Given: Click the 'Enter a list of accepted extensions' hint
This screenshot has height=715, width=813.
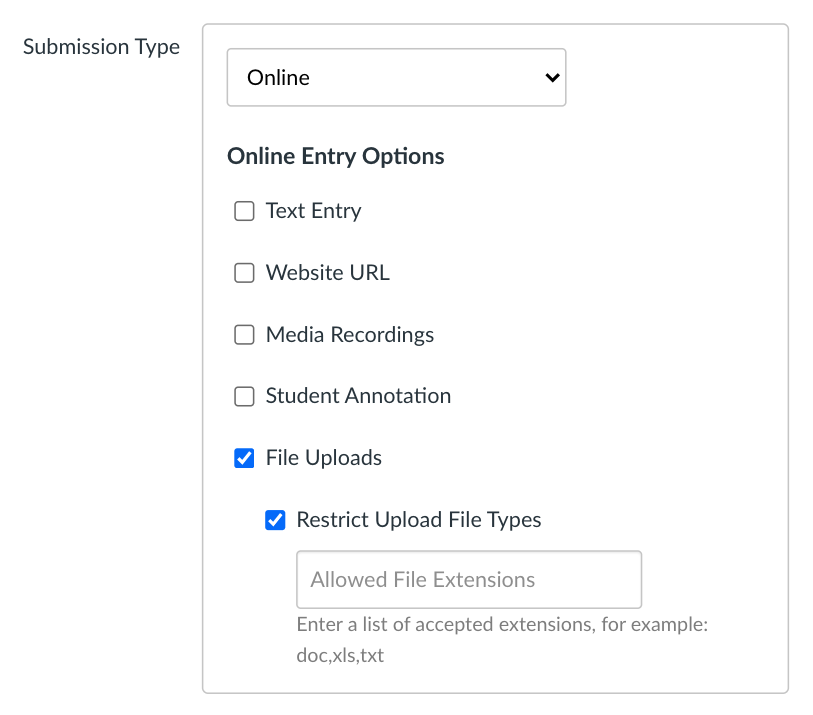Looking at the screenshot, I should [x=501, y=626].
